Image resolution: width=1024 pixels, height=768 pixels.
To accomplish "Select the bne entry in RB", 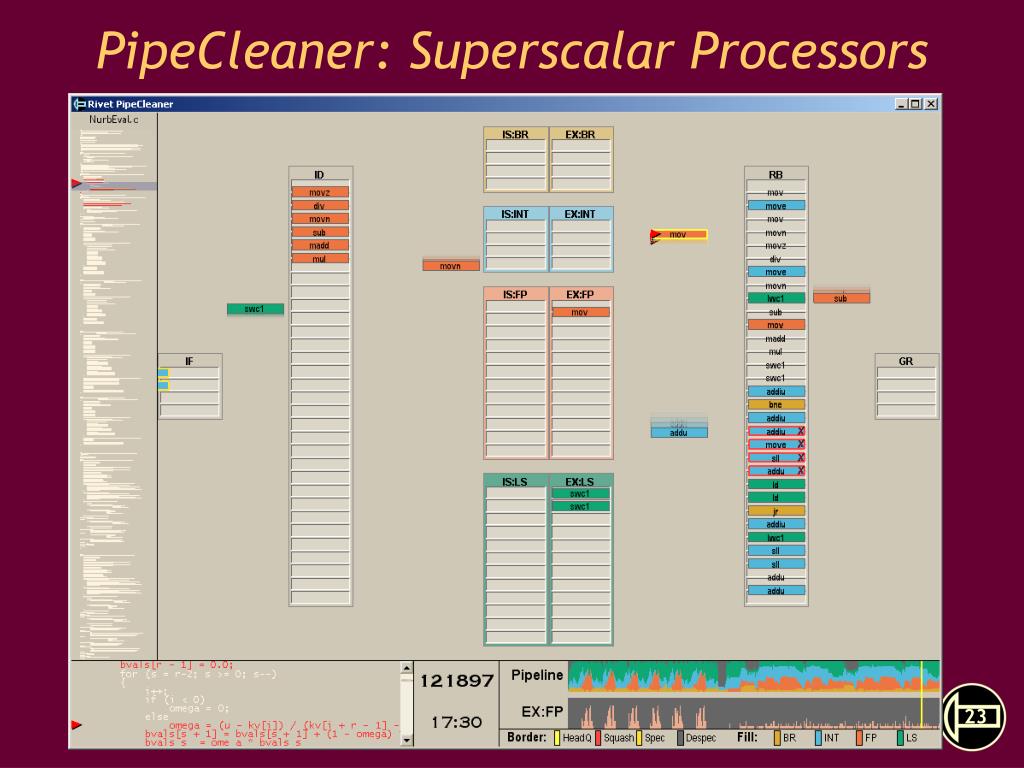I will (776, 405).
